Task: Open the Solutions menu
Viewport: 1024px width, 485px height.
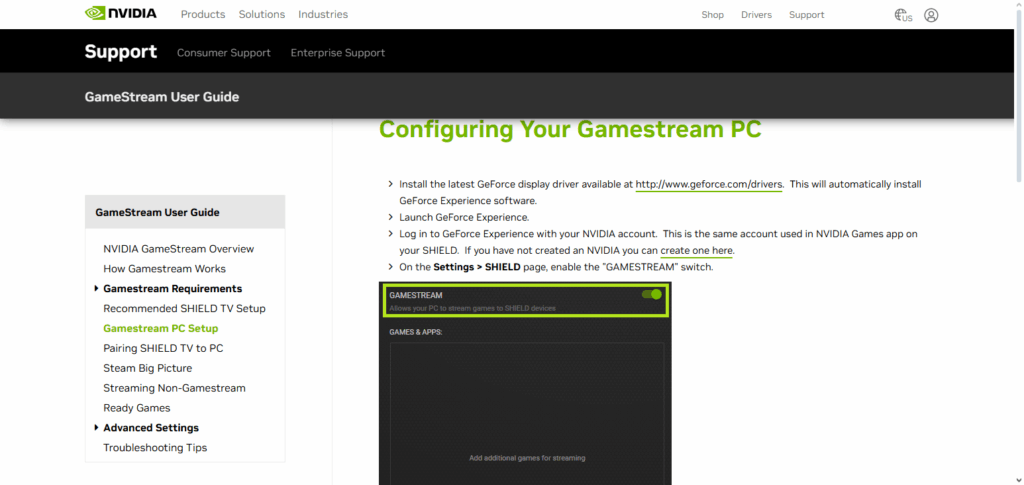Action: tap(262, 14)
